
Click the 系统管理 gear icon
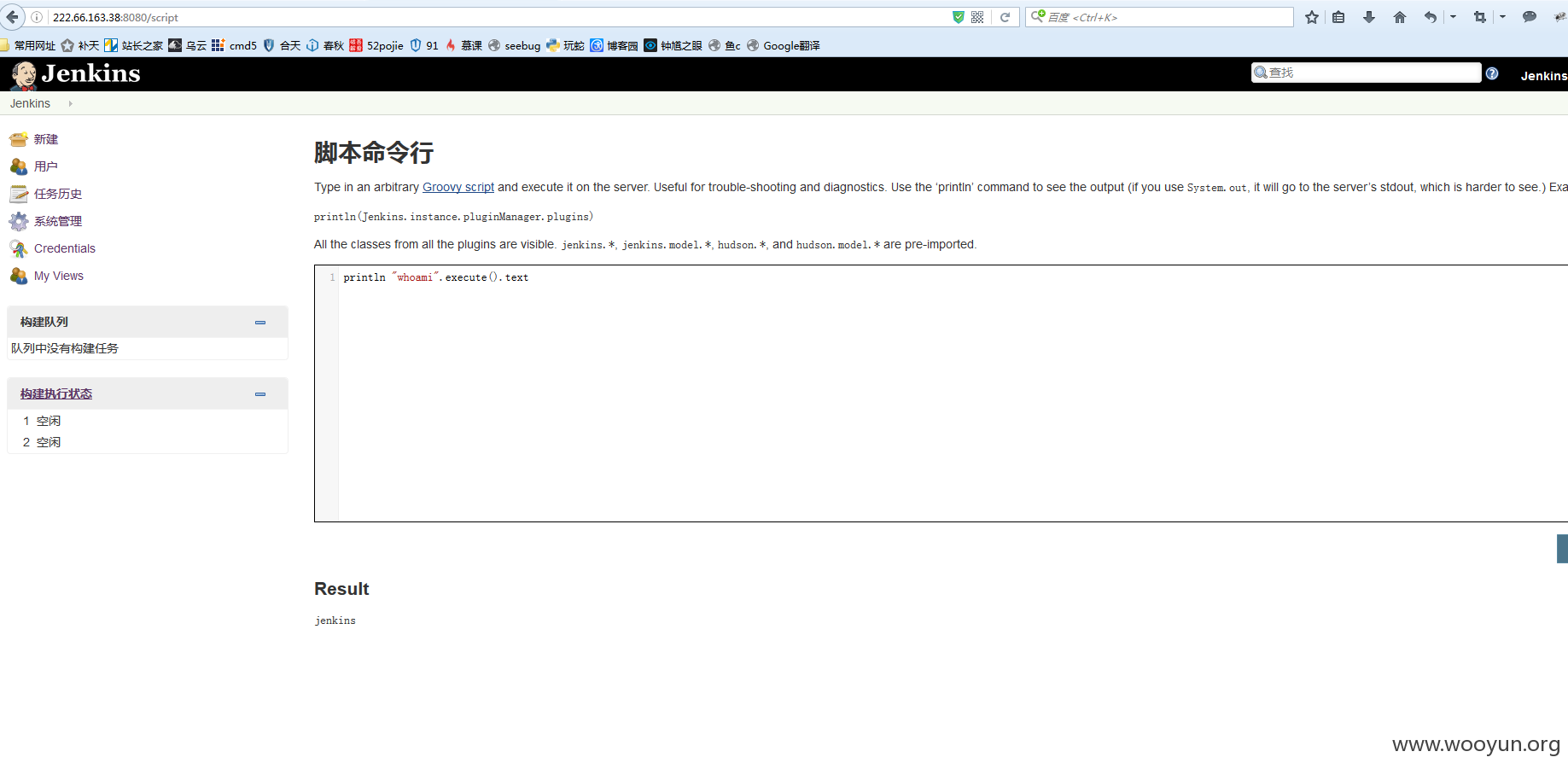[19, 221]
